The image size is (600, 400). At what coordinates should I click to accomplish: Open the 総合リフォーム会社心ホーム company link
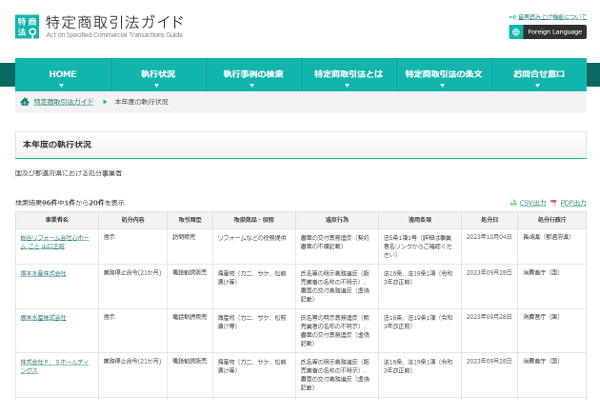coord(54,242)
